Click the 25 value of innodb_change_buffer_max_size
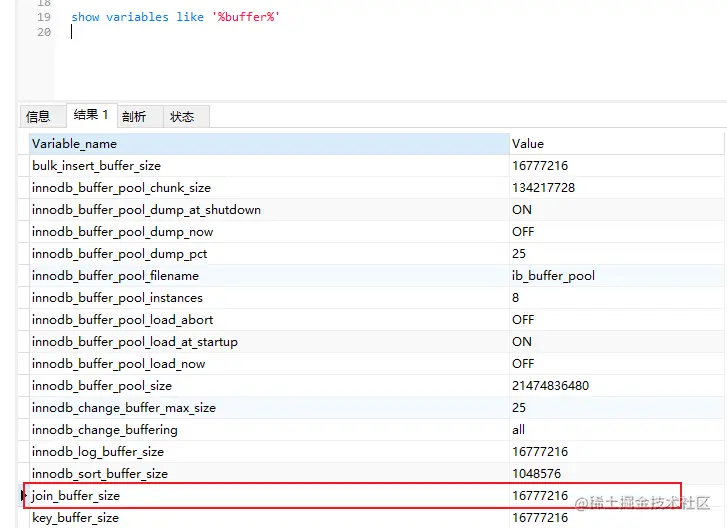 (x=519, y=408)
